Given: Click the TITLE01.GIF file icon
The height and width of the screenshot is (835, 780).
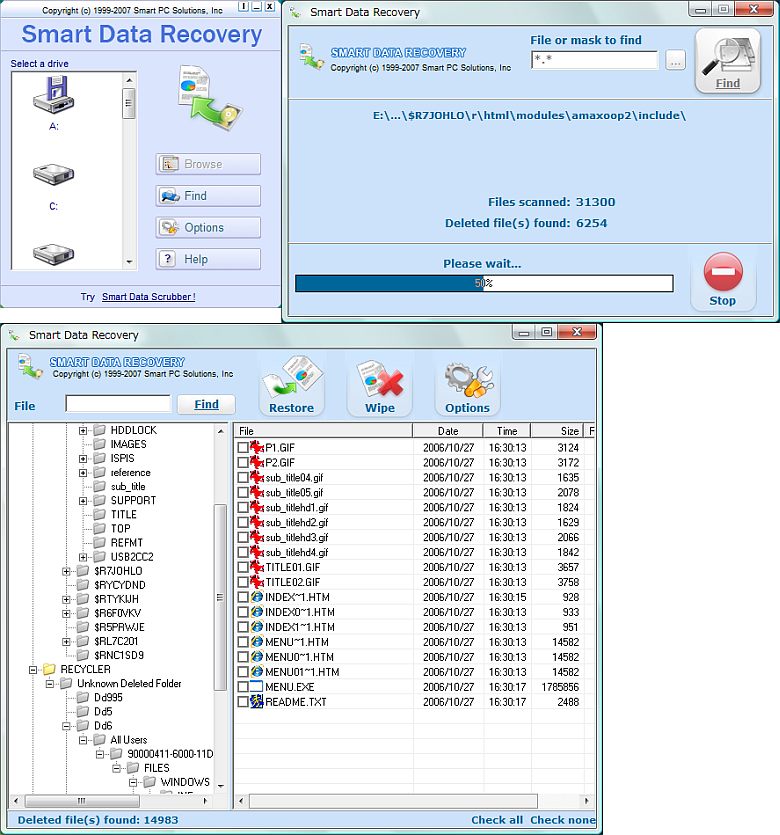Looking at the screenshot, I should coord(257,567).
